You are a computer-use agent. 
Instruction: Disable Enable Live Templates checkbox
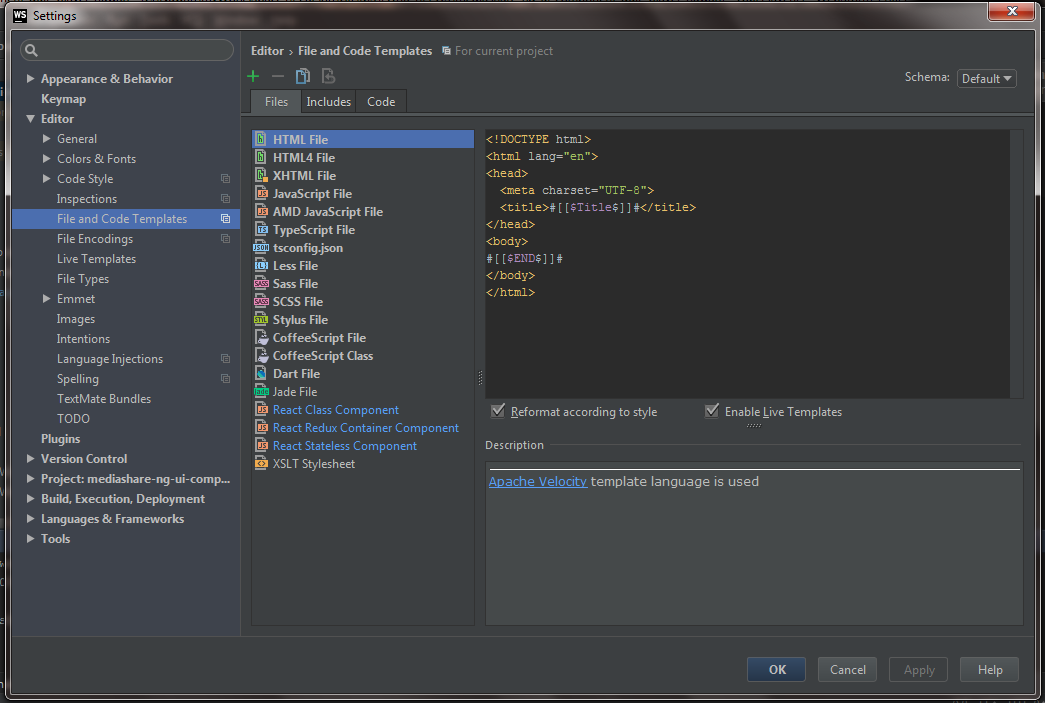(x=711, y=410)
